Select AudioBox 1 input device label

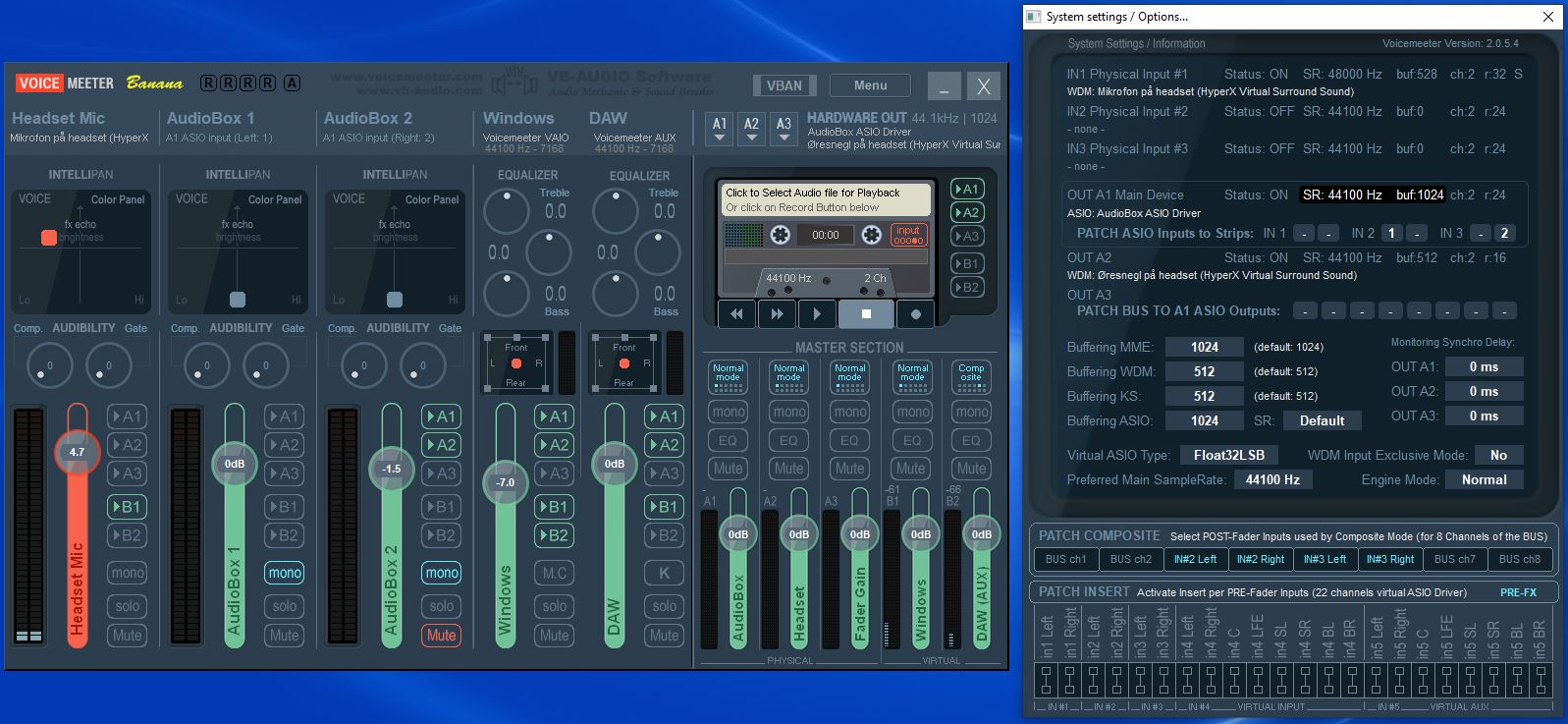click(219, 138)
